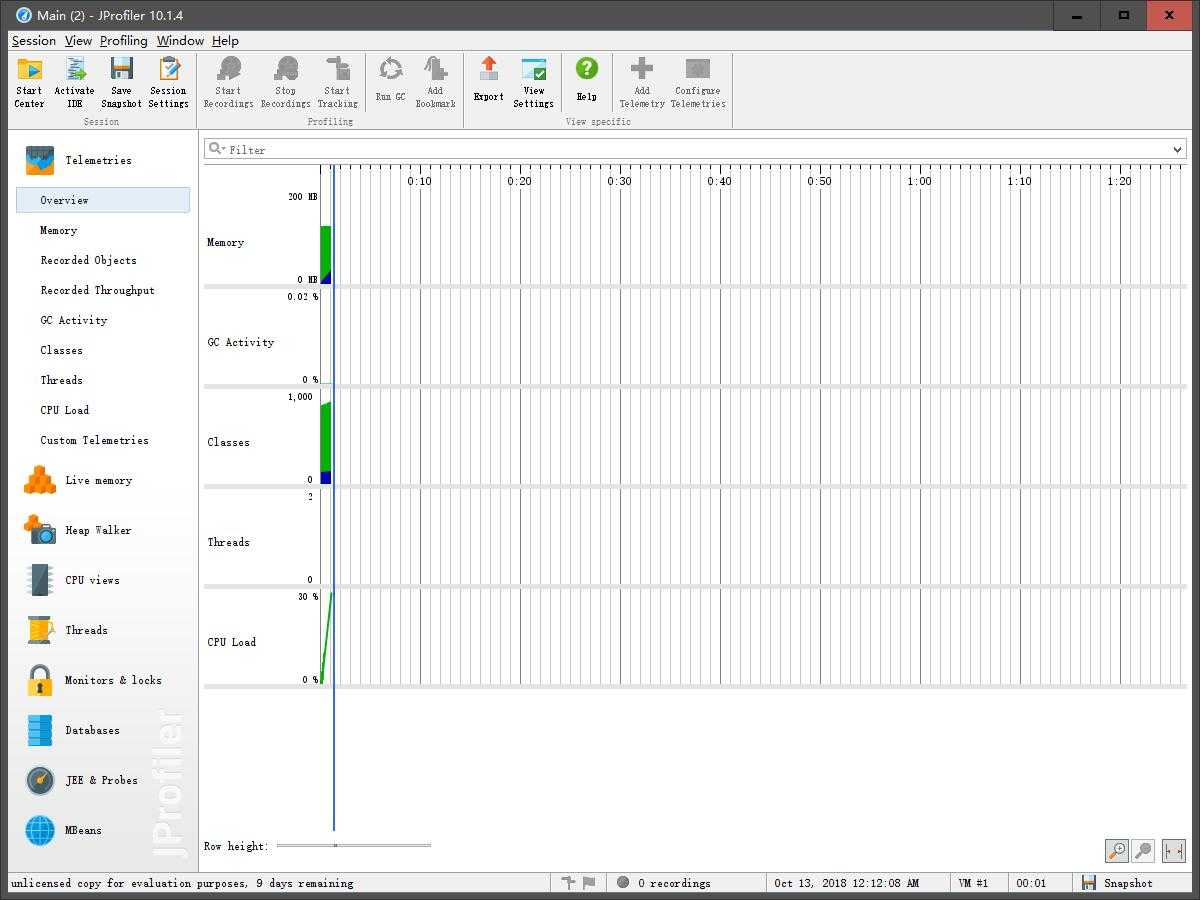This screenshot has width=1200, height=900.
Task: Select Custom Telemetries item
Action: pos(94,440)
